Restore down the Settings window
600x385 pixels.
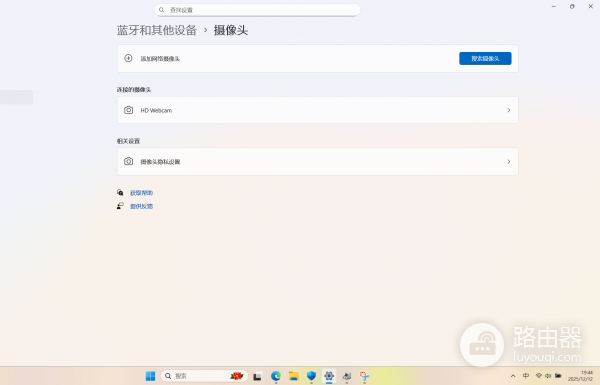pos(572,7)
